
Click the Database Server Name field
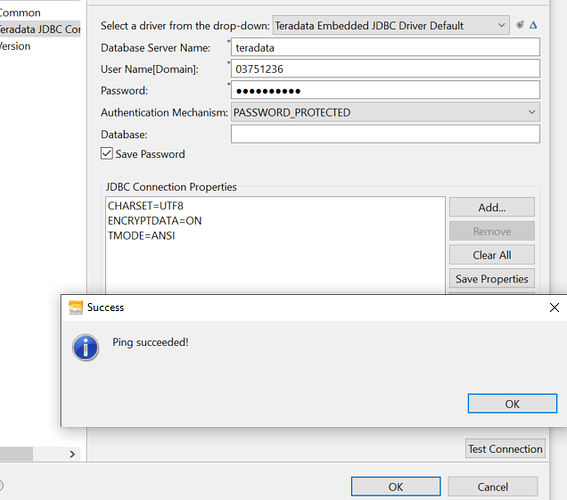tap(385, 47)
